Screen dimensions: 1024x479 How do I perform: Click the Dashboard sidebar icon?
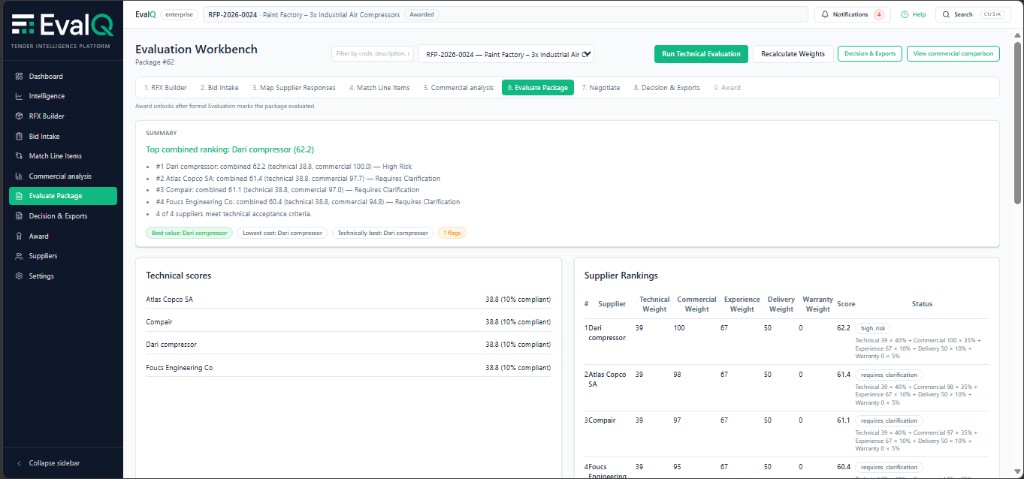[x=19, y=76]
